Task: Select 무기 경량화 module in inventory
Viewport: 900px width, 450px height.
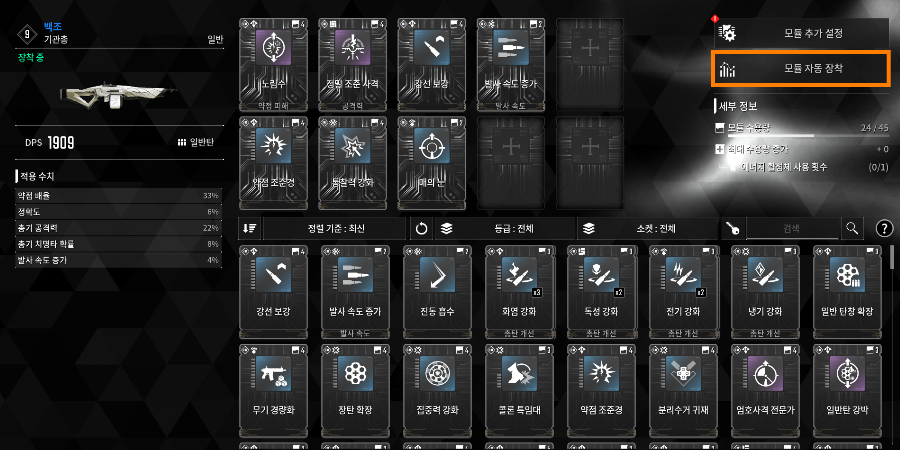Action: coord(274,390)
